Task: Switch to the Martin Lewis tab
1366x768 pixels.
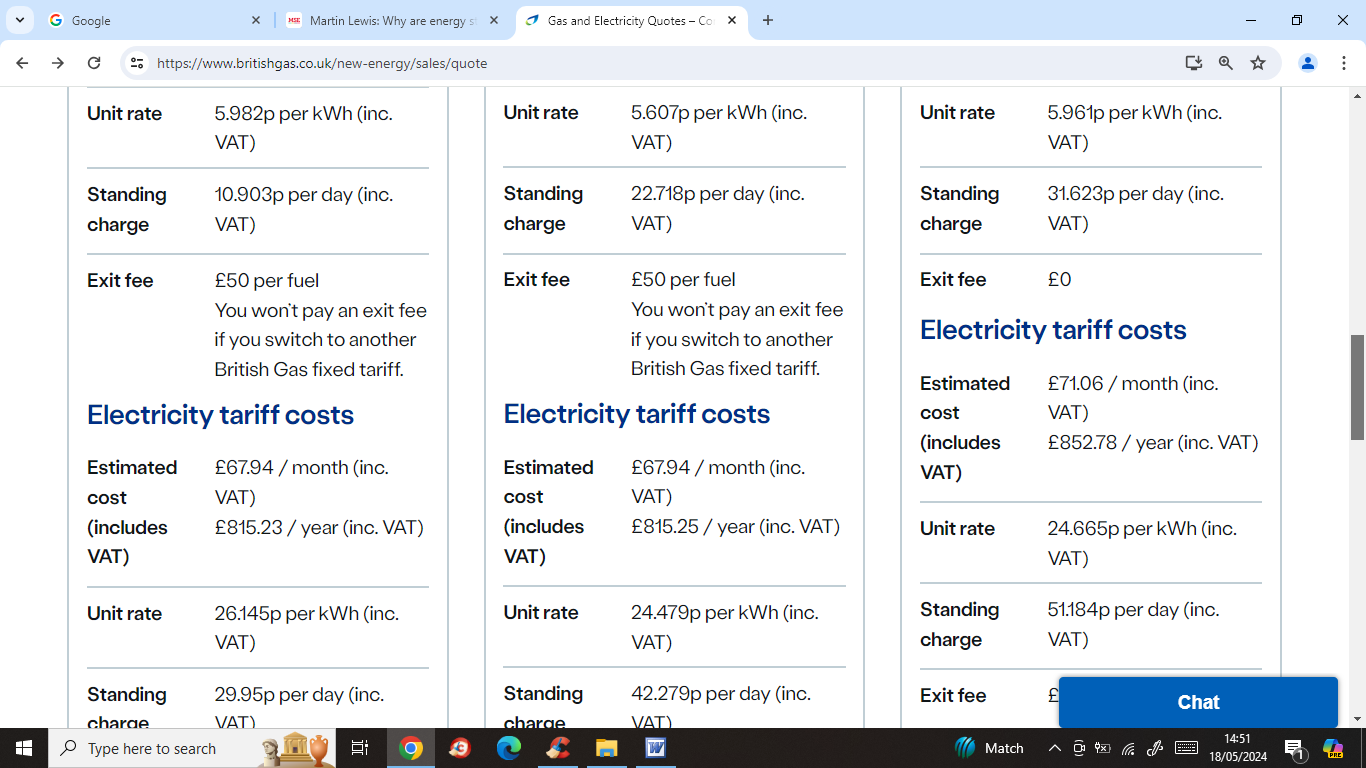Action: point(394,20)
